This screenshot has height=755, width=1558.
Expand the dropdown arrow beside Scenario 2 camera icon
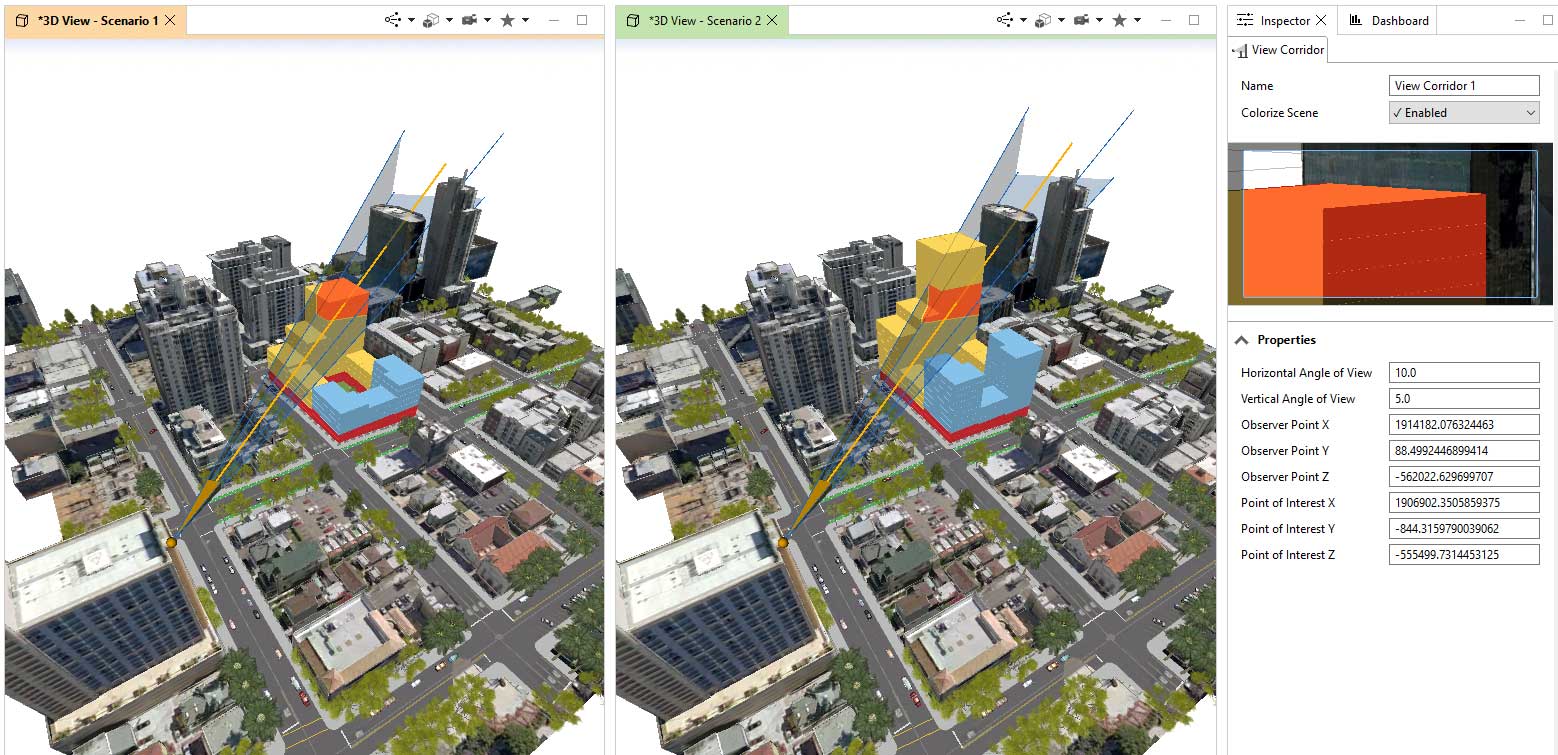pos(1100,20)
